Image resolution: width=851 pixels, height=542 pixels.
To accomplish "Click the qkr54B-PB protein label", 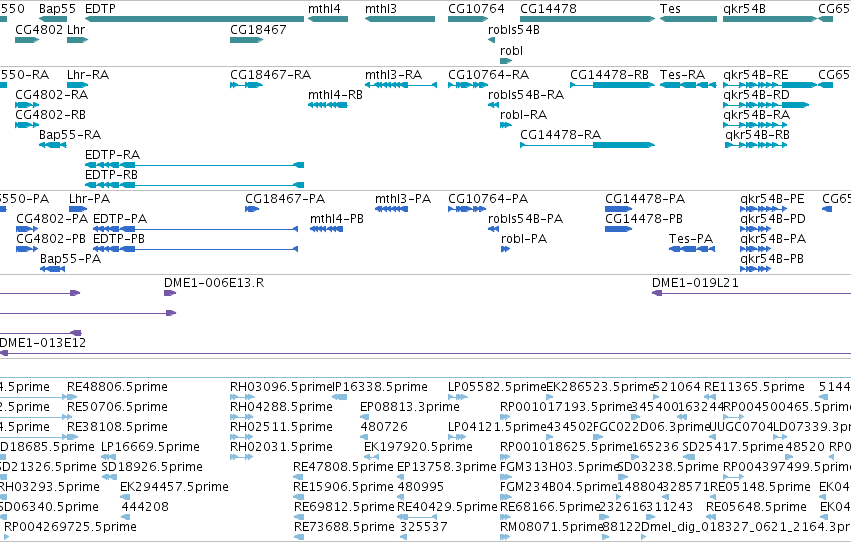I will click(x=772, y=259).
